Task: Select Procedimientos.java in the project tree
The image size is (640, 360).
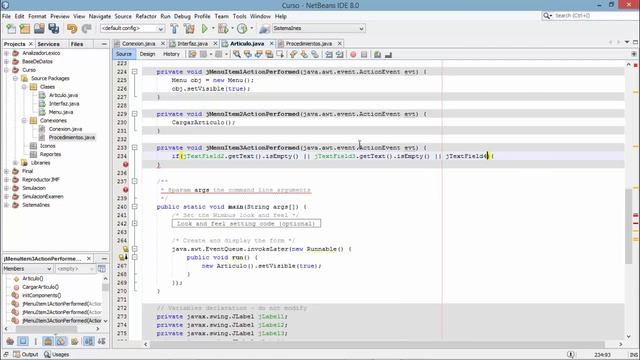Action: pos(71,138)
